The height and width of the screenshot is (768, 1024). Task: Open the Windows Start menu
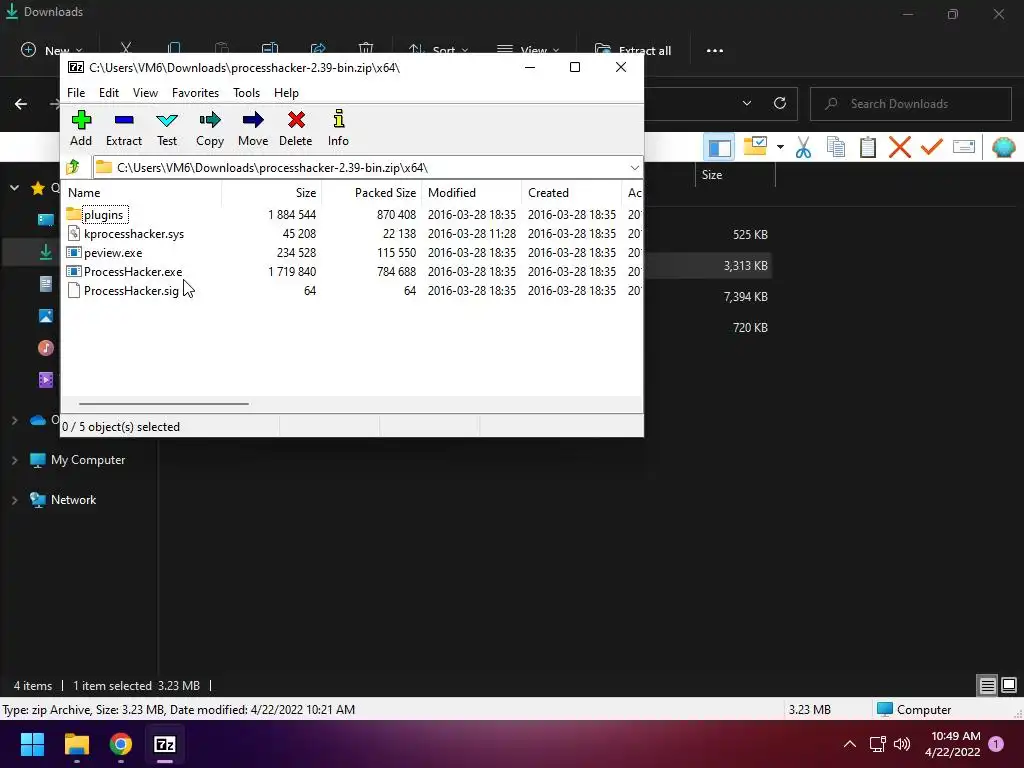coord(32,744)
